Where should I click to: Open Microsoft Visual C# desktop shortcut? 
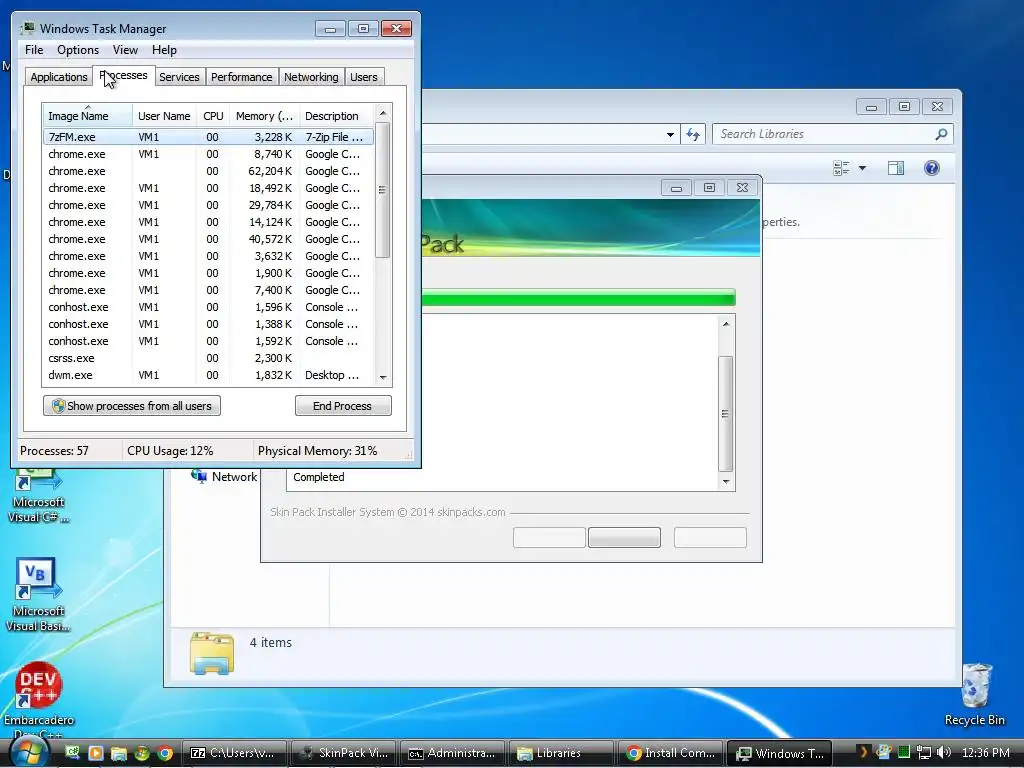click(39, 496)
